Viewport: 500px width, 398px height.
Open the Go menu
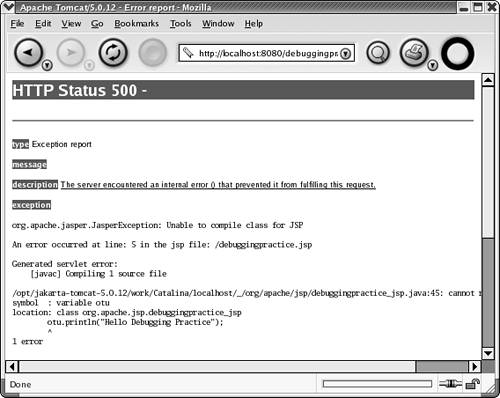tap(97, 24)
